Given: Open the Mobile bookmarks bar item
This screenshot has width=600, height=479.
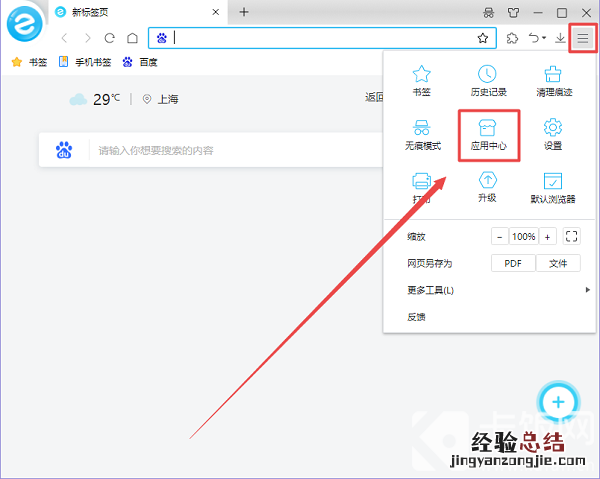Looking at the screenshot, I should [x=85, y=62].
